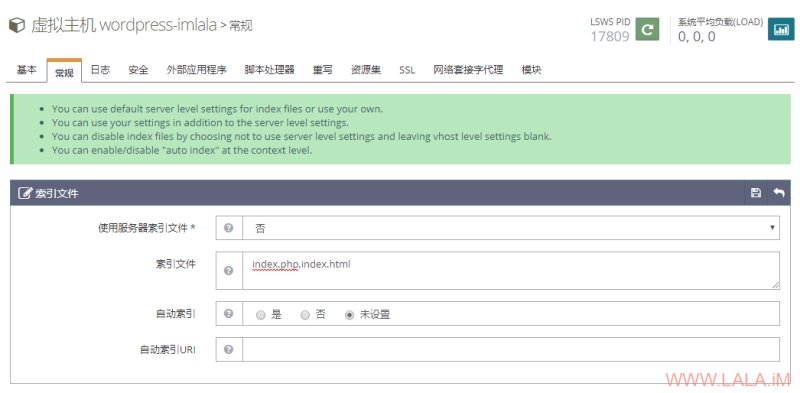Open the 使用服务器索引文件 dropdown
This screenshot has width=800, height=393.
511,228
